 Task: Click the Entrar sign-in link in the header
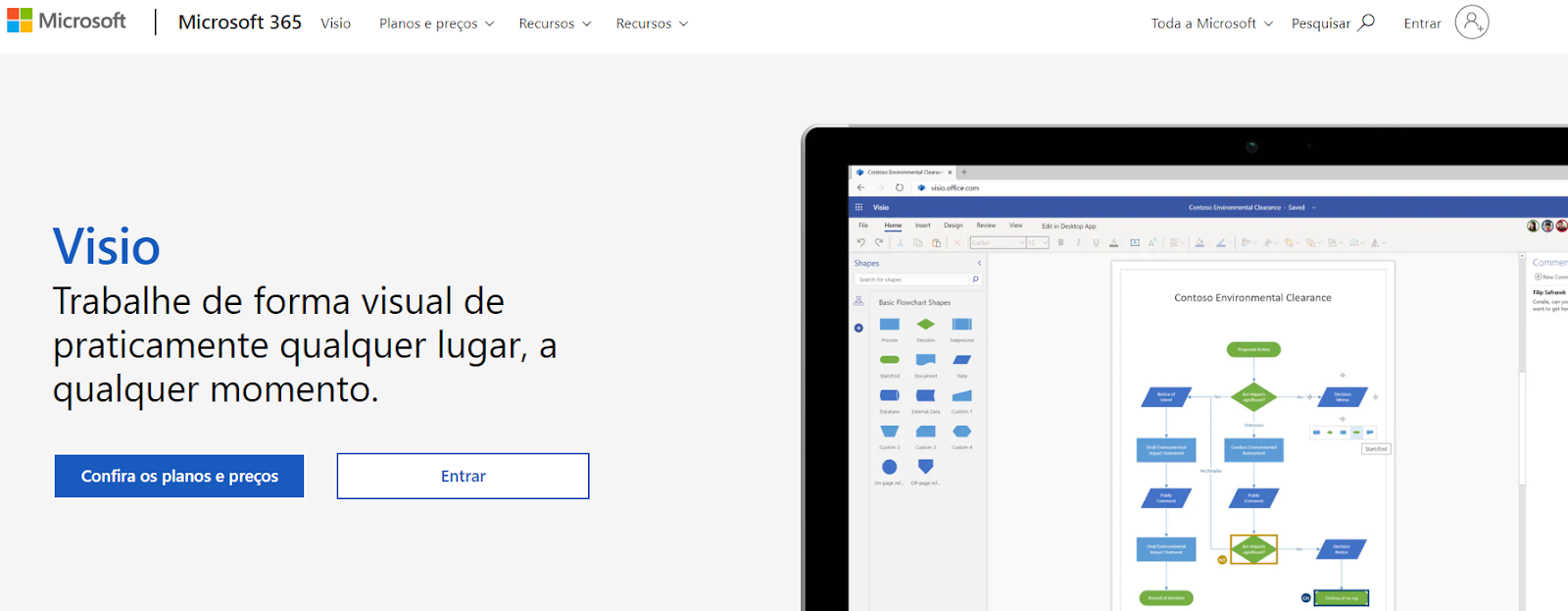coord(1422,24)
